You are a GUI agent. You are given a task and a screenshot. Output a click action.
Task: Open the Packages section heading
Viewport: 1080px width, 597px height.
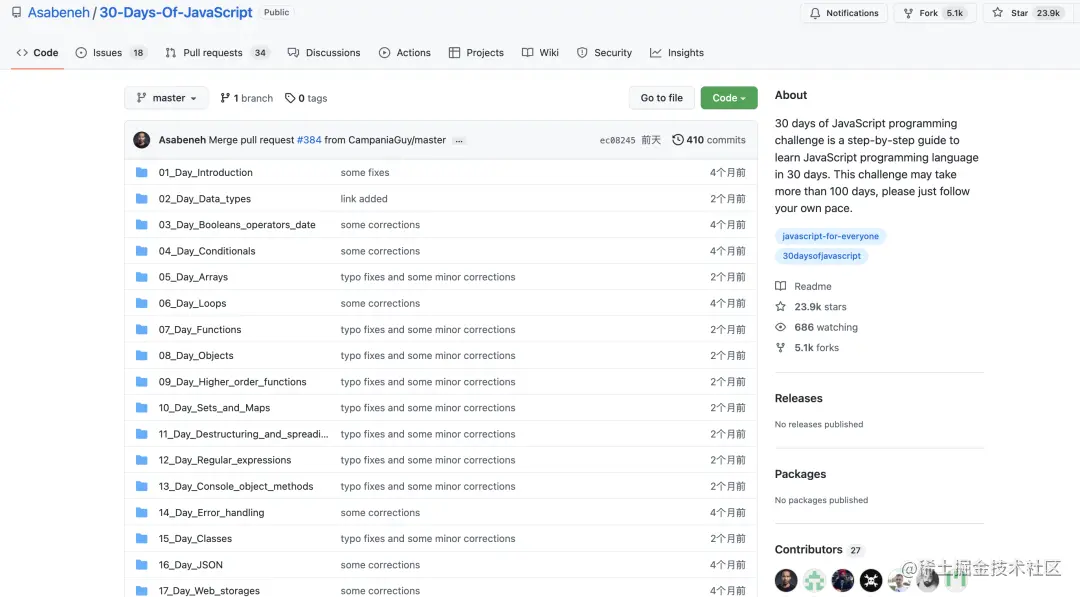click(800, 474)
